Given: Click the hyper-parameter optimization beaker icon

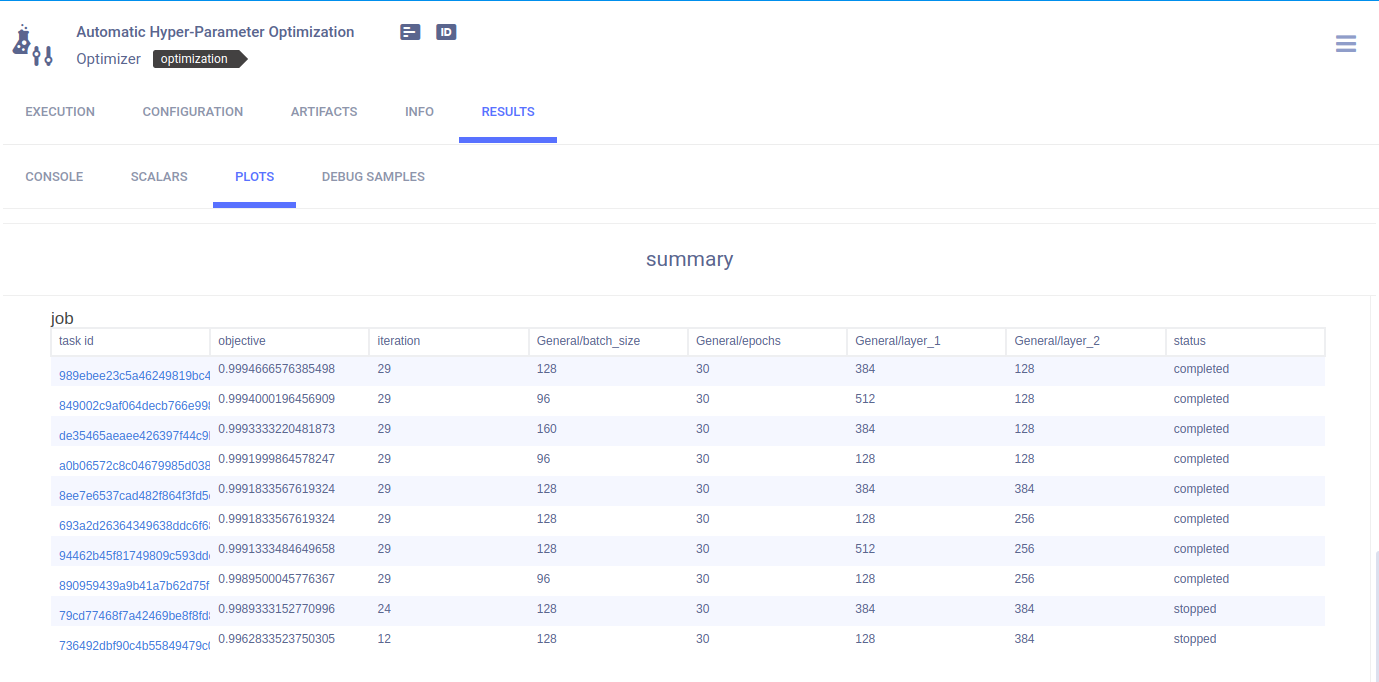Looking at the screenshot, I should click(32, 44).
